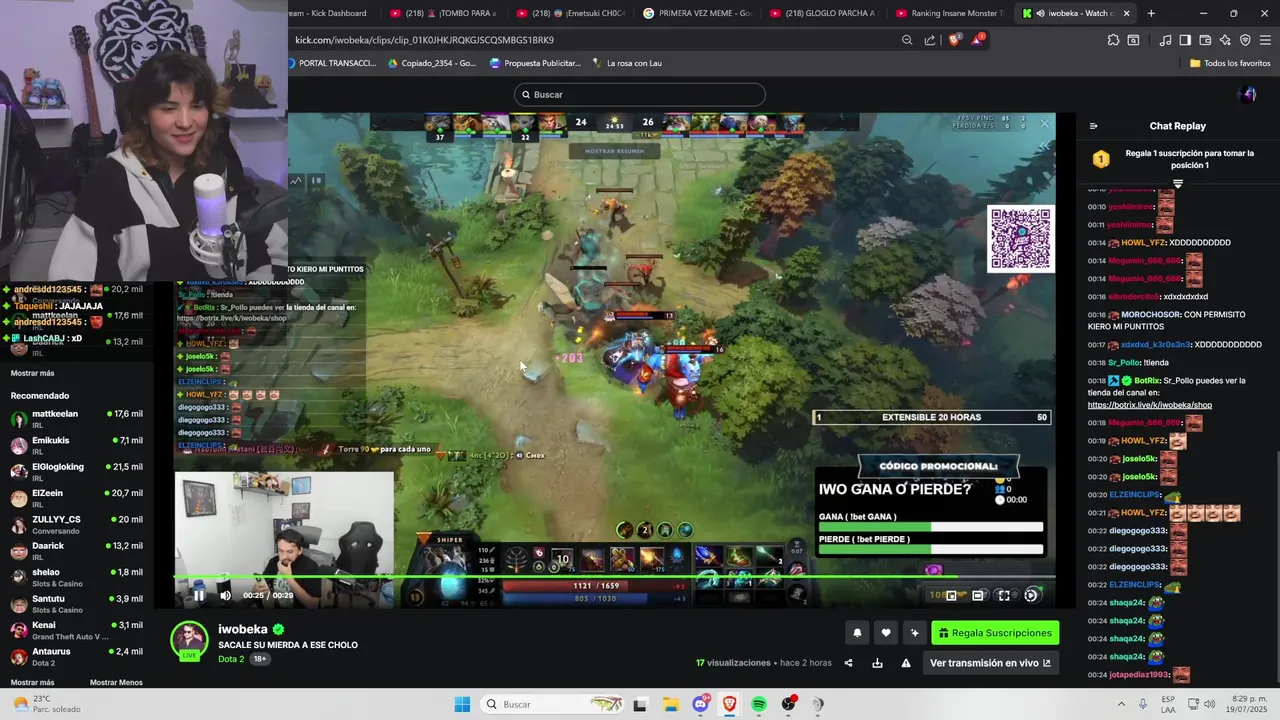Image resolution: width=1280 pixels, height=720 pixels.
Task: Click the address bar URL
Action: coord(424,40)
